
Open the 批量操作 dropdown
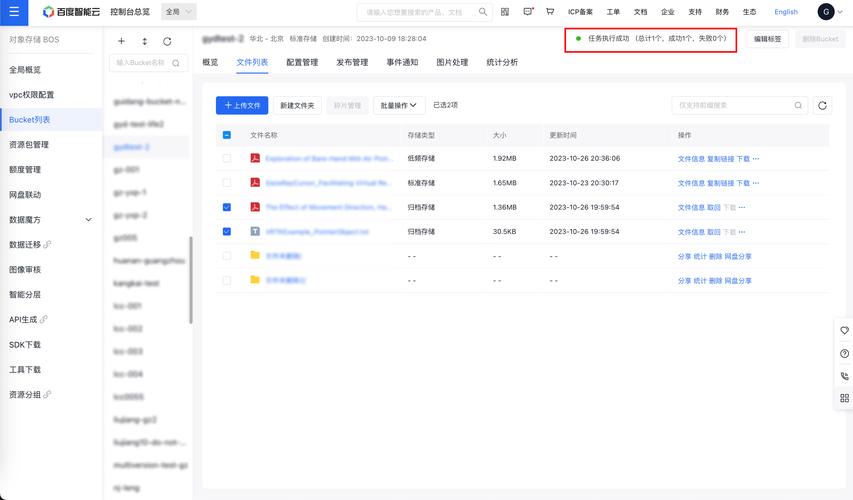(x=398, y=106)
